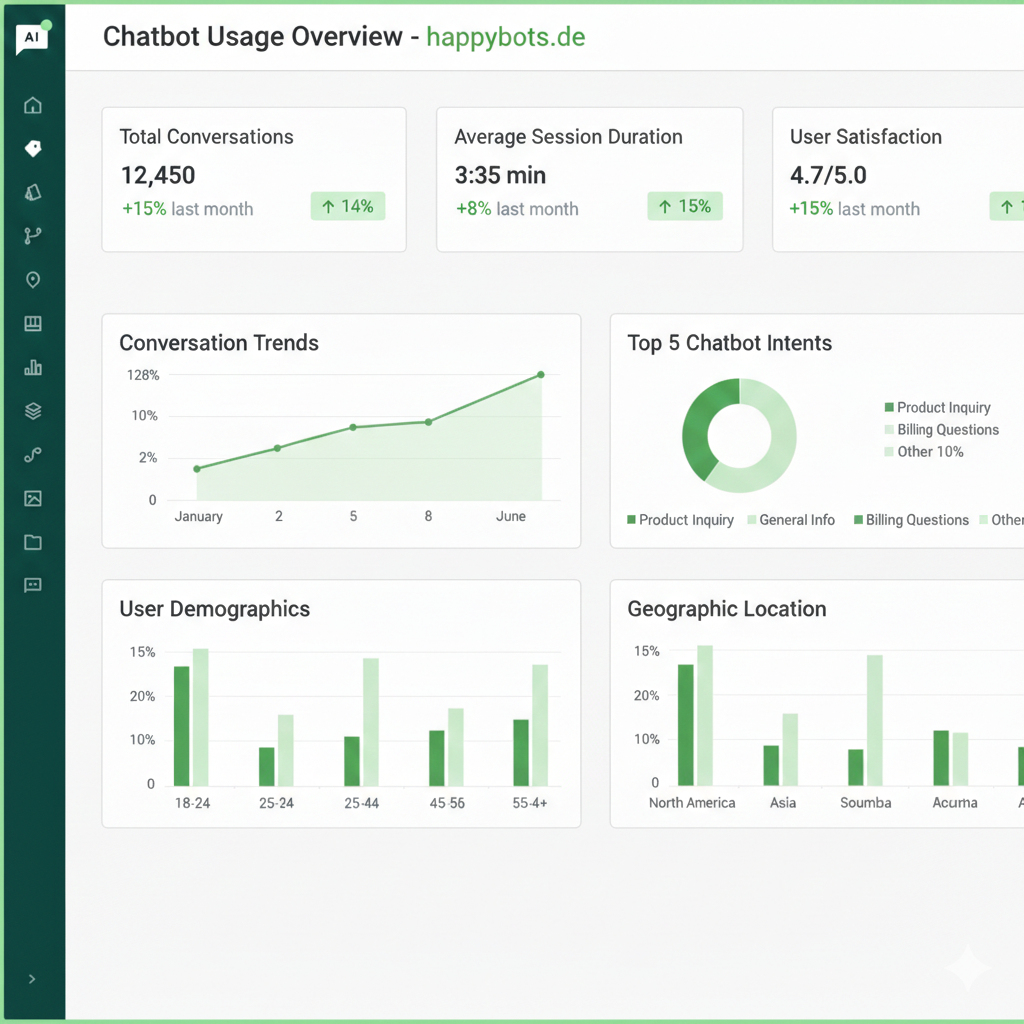Open the folder icon in sidebar
Screen dimensions: 1024x1024
coord(33,542)
